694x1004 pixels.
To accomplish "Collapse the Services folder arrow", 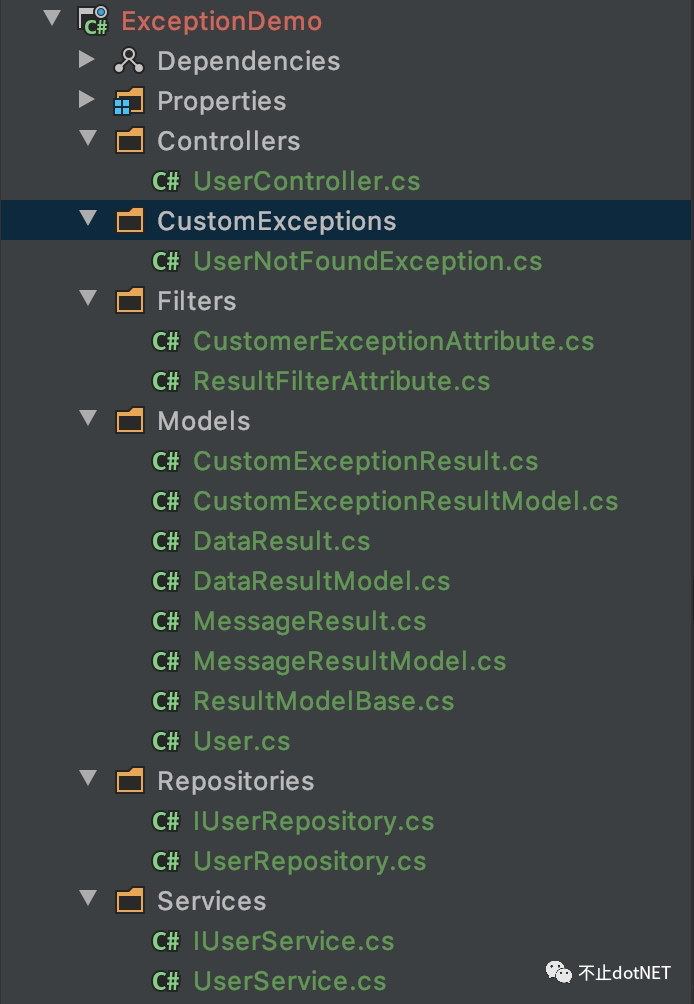I will point(88,899).
